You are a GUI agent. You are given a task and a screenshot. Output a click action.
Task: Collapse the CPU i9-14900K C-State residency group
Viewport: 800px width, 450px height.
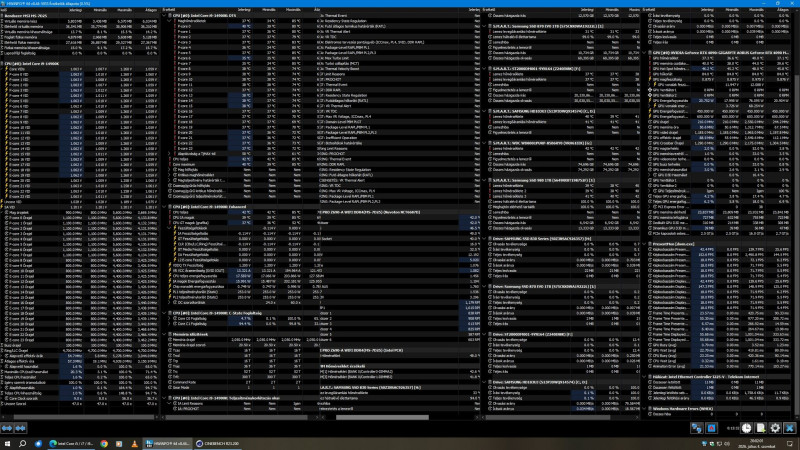coord(165,313)
